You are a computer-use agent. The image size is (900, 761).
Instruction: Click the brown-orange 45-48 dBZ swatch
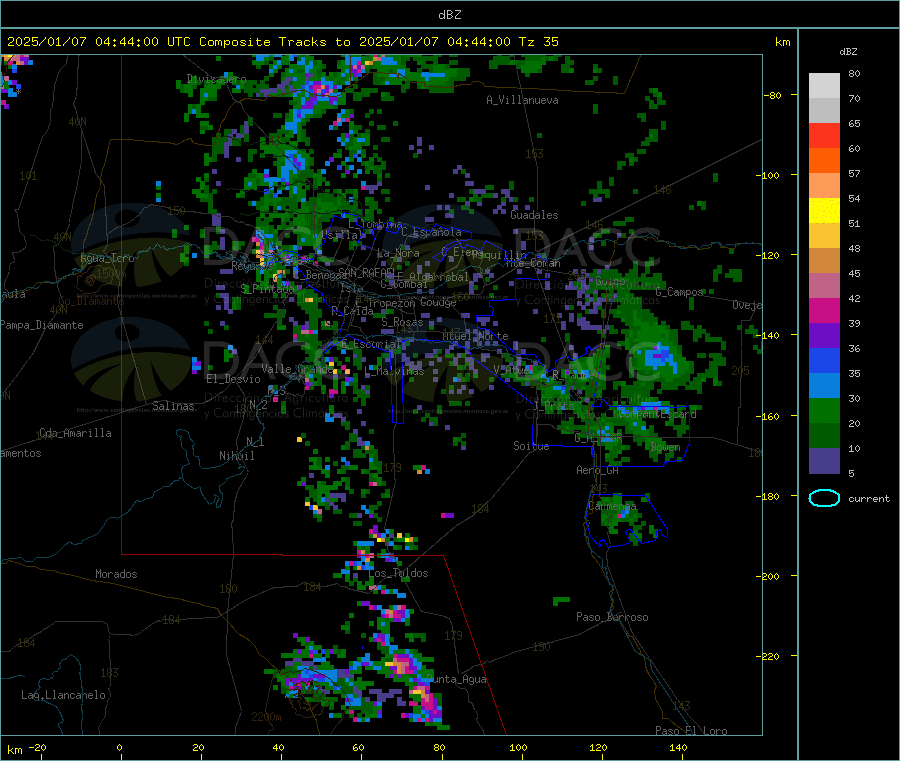(824, 261)
